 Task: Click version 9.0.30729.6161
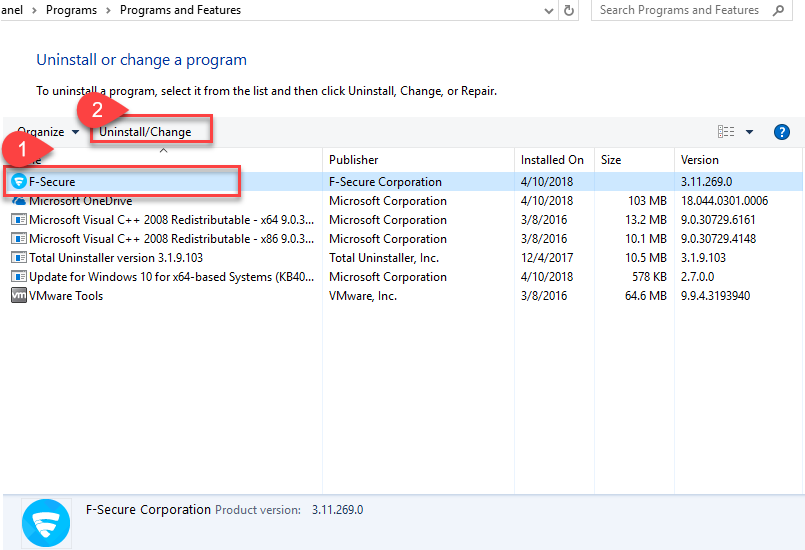(x=718, y=220)
